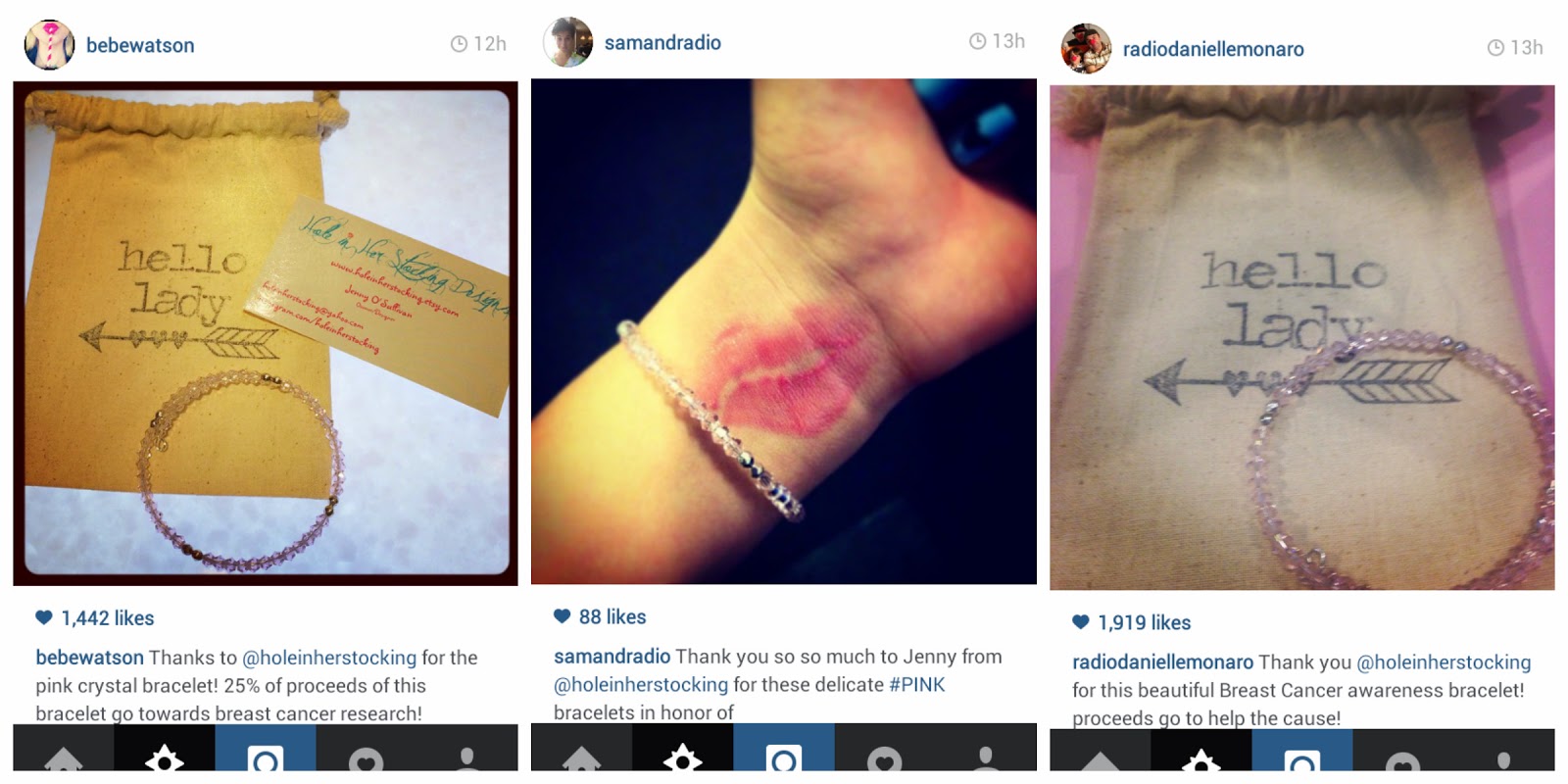View the 1,919 likes list
1568x784 pixels.
coord(1144,622)
